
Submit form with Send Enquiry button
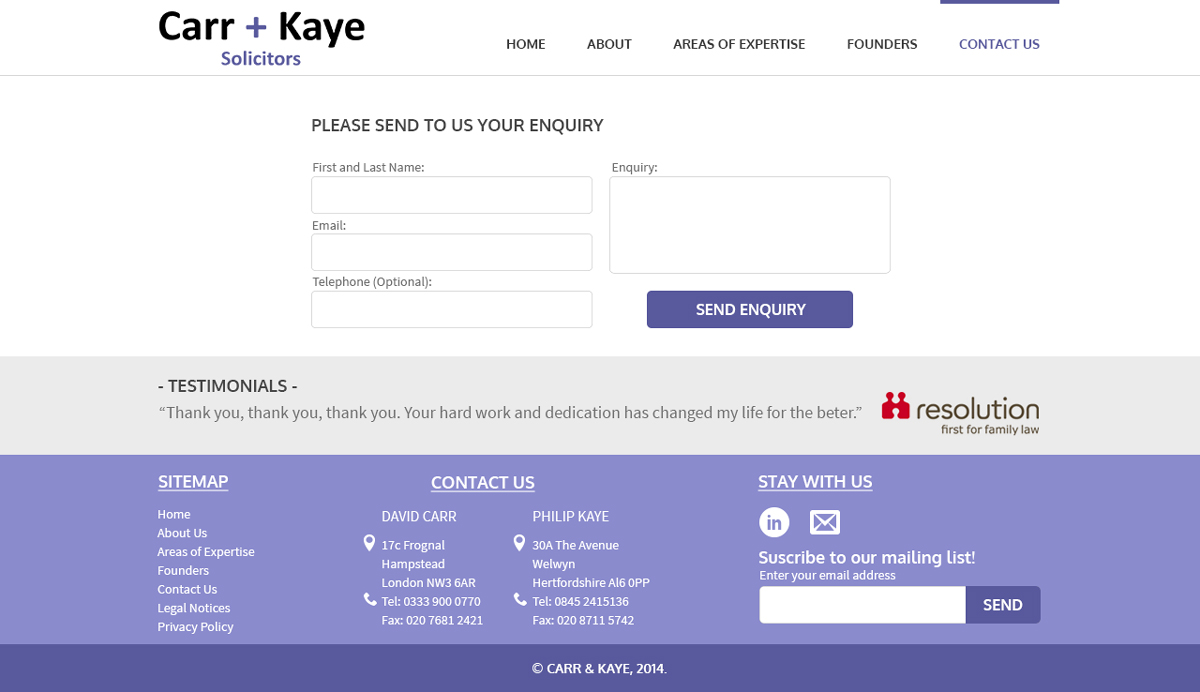click(x=750, y=309)
